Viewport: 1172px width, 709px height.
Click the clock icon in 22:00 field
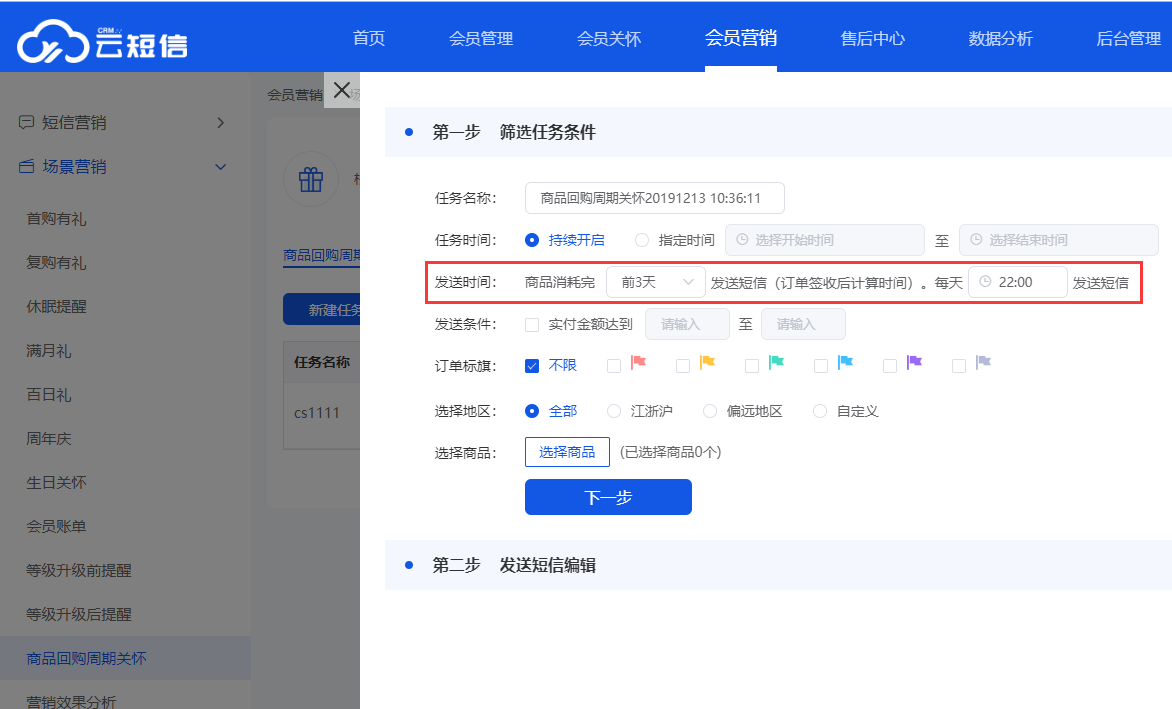pos(985,283)
